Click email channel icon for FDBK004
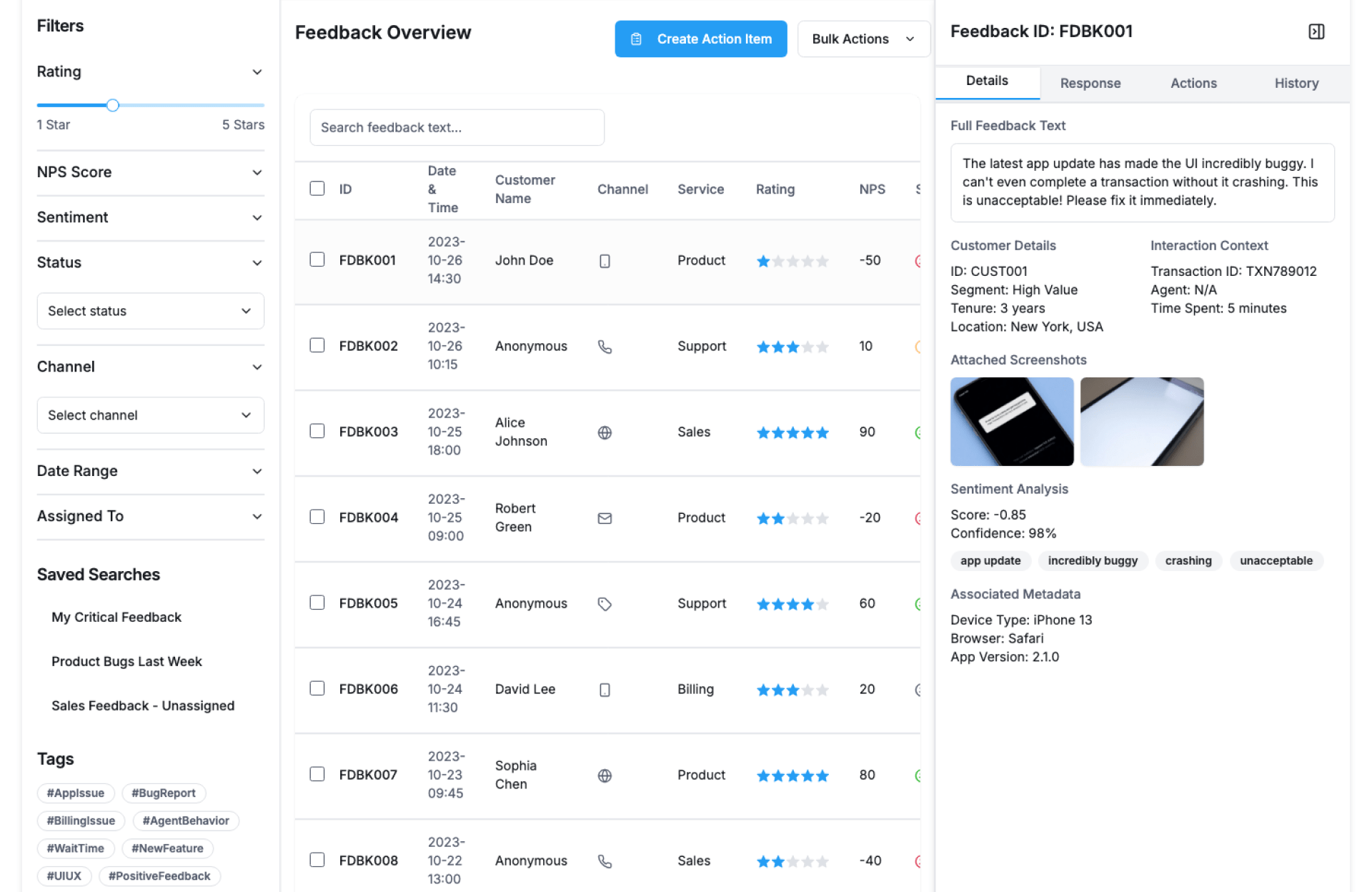This screenshot has height=892, width=1372. tap(605, 518)
